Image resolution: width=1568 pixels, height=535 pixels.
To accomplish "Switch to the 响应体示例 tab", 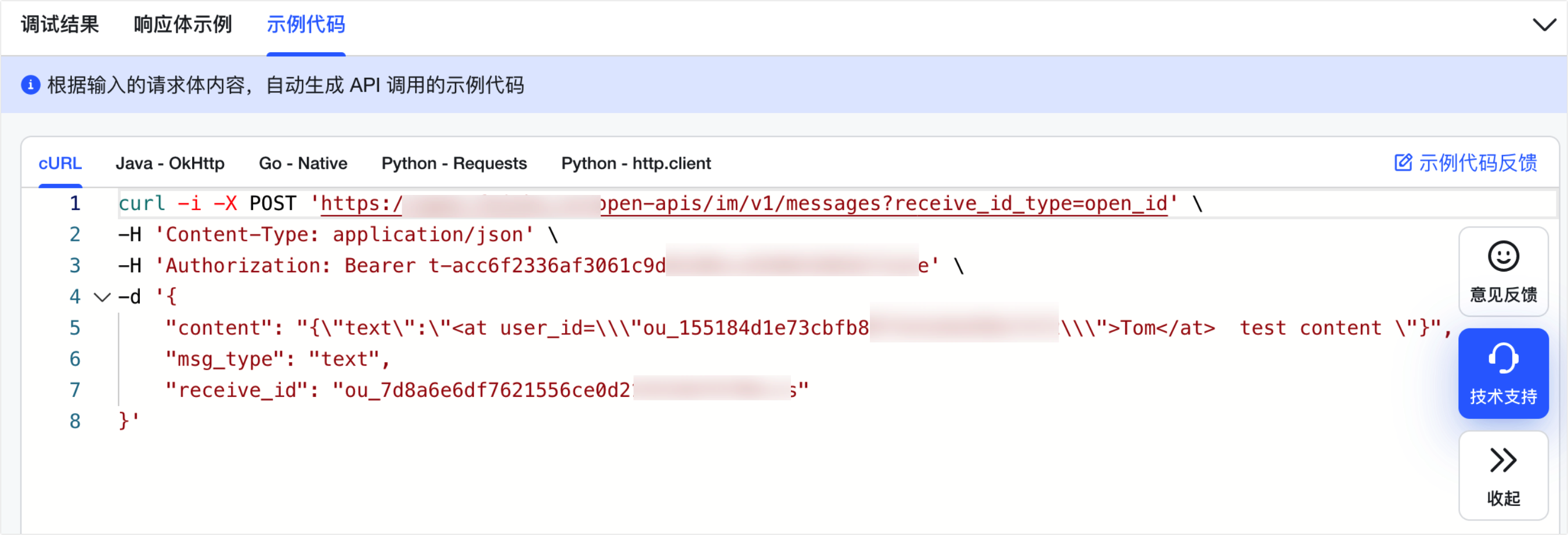I will coord(183,24).
